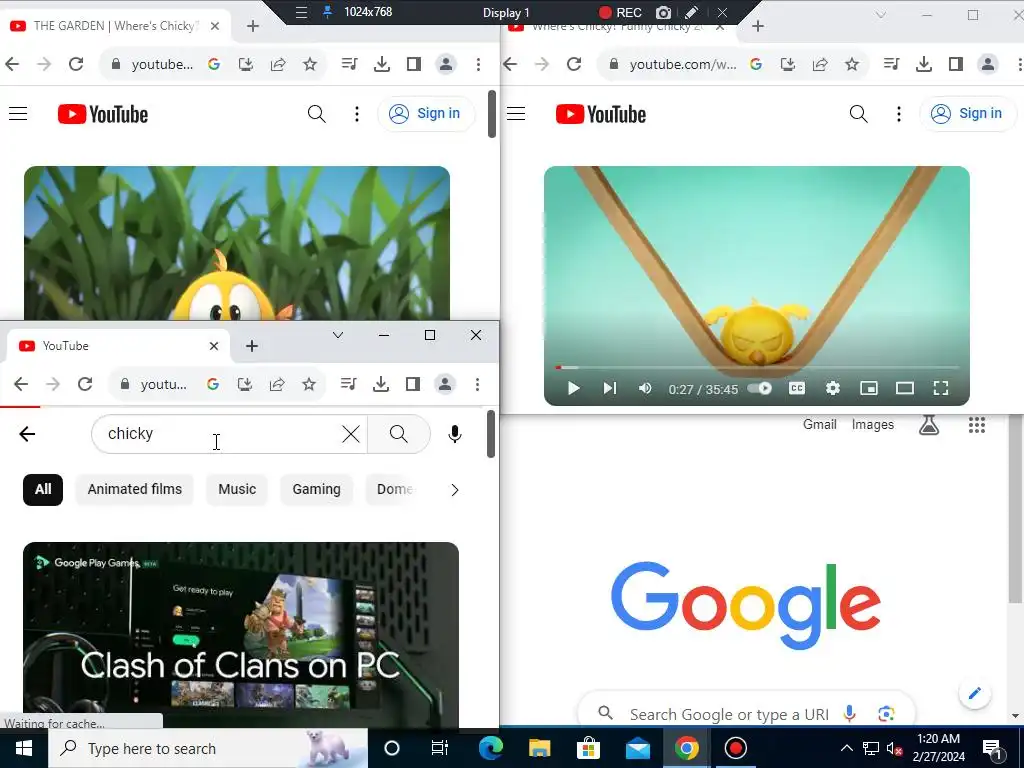Click Google voice search microphone
The width and height of the screenshot is (1024, 768).
(x=849, y=713)
